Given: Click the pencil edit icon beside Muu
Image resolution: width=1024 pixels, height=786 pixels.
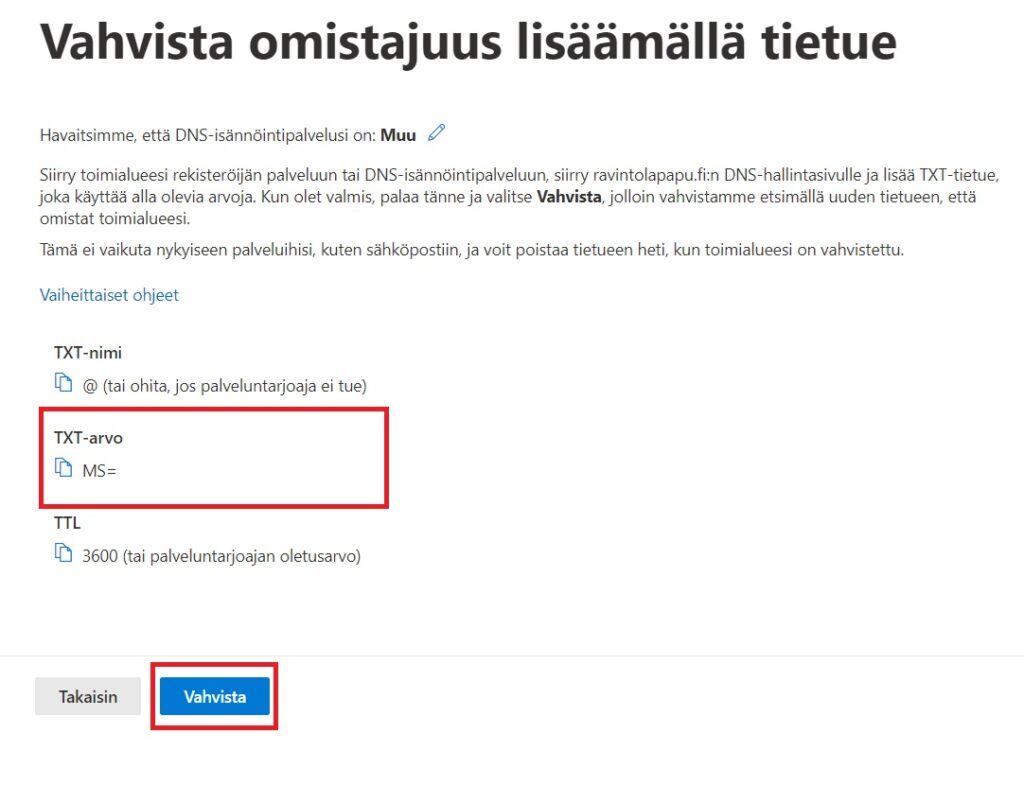Looking at the screenshot, I should [436, 132].
